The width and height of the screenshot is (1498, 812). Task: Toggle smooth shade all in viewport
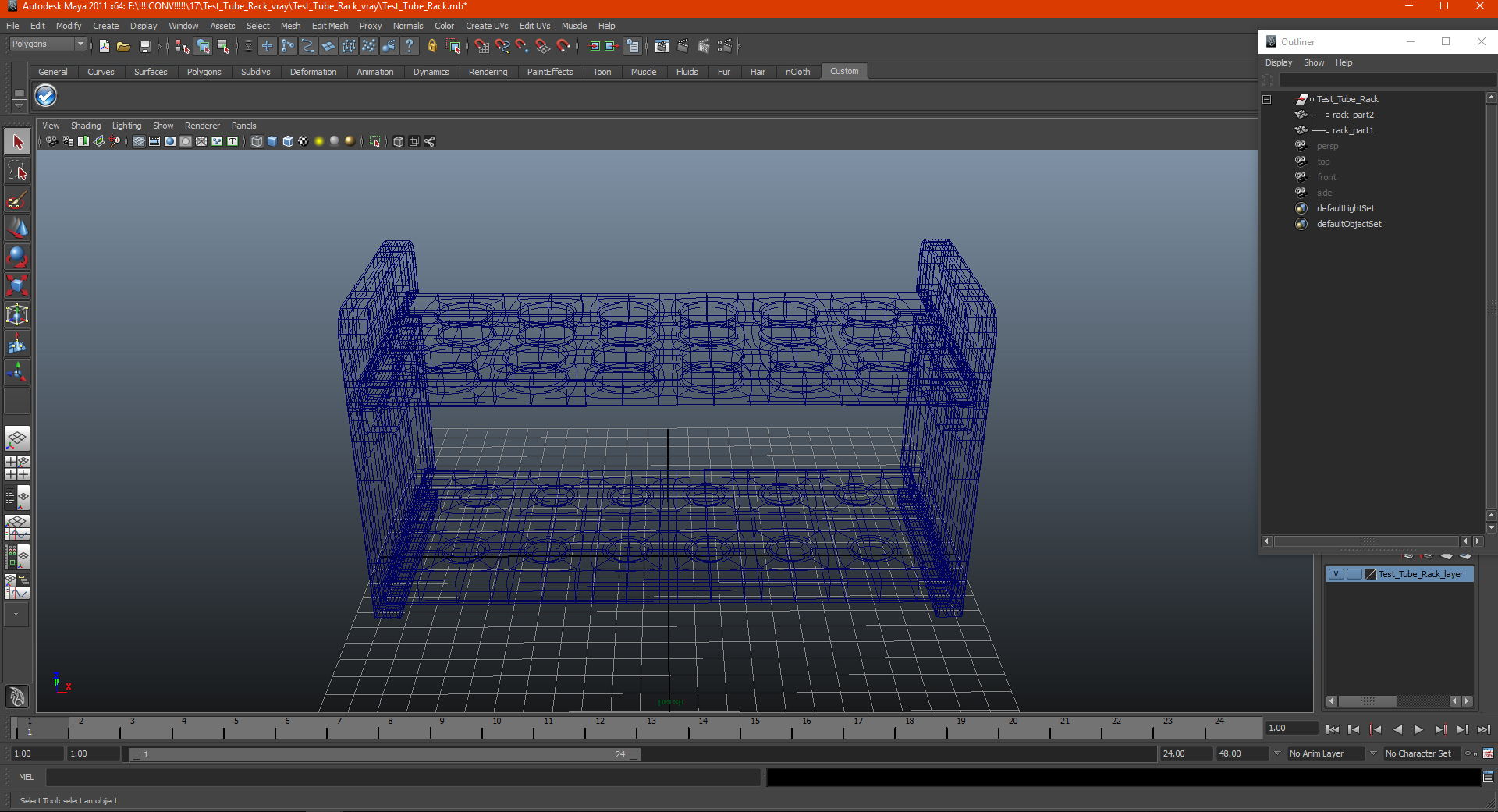coord(272,141)
